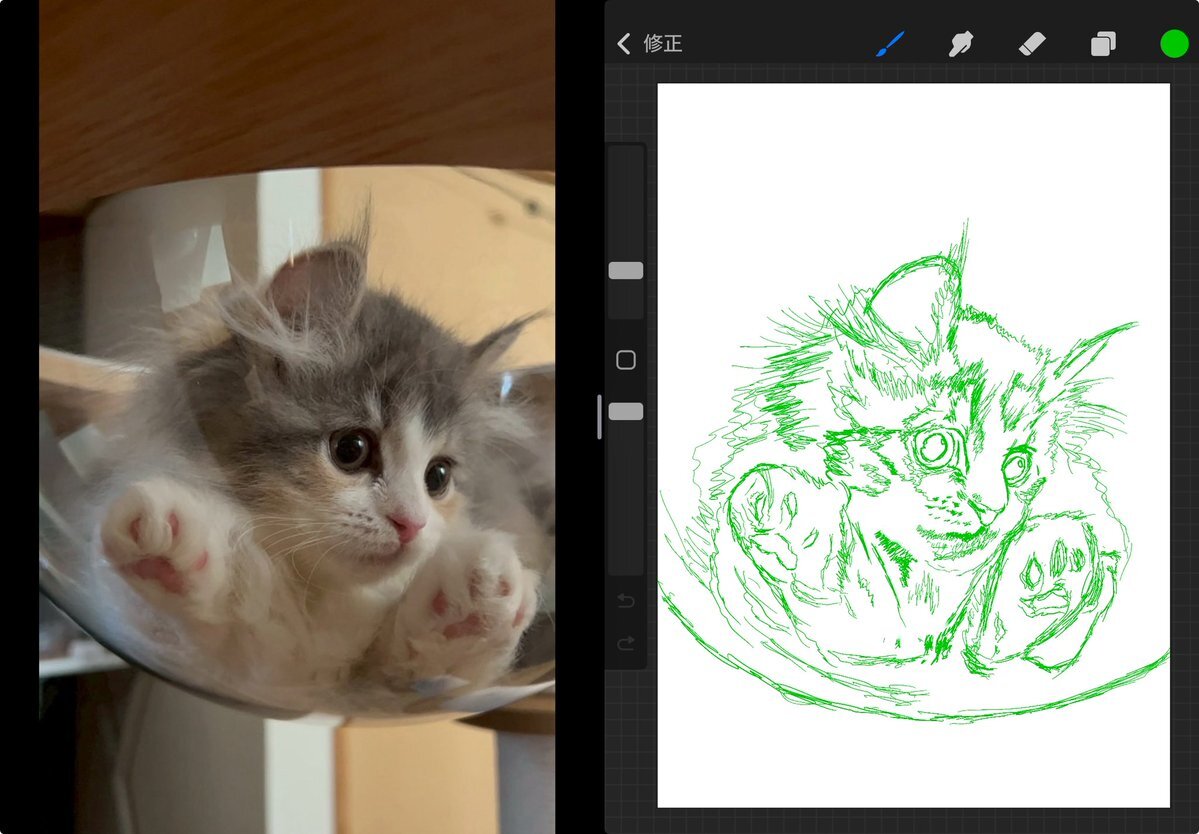Image resolution: width=1199 pixels, height=834 pixels.
Task: Click the kitten reference photo
Action: [297, 417]
